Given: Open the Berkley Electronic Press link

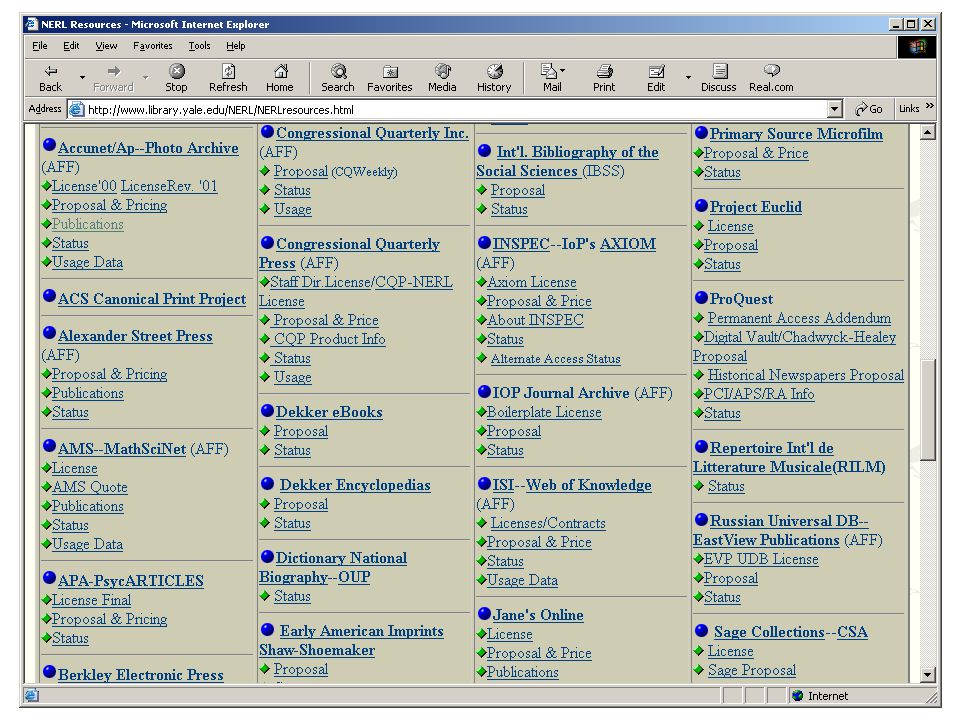Looking at the screenshot, I should pyautogui.click(x=141, y=675).
